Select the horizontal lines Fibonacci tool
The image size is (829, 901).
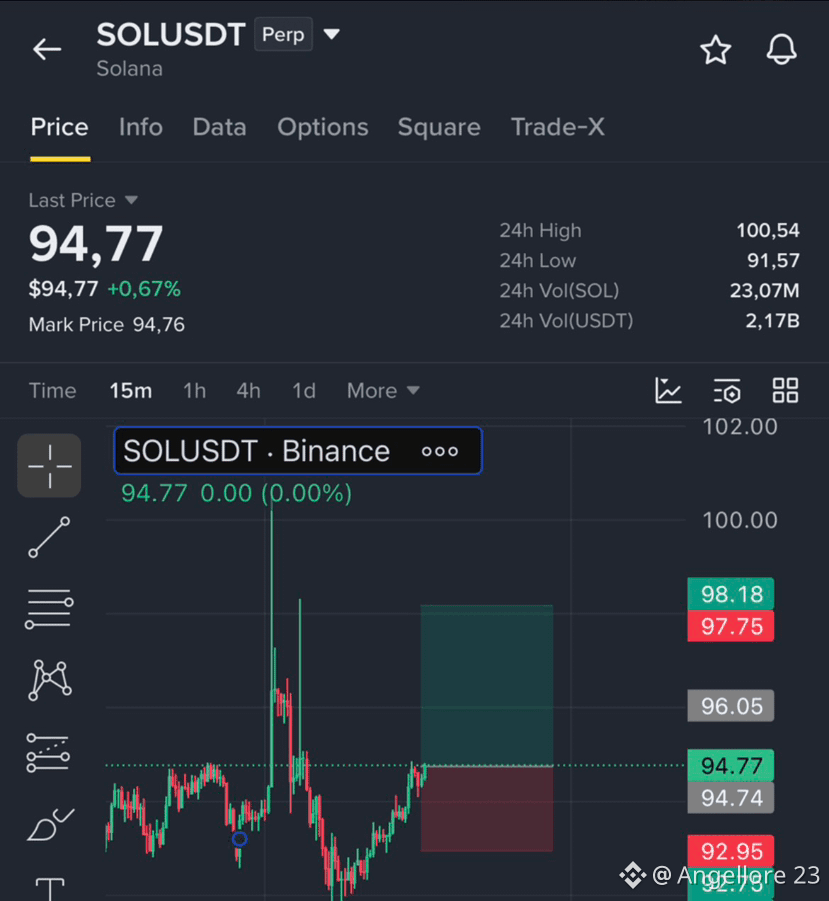pyautogui.click(x=49, y=609)
